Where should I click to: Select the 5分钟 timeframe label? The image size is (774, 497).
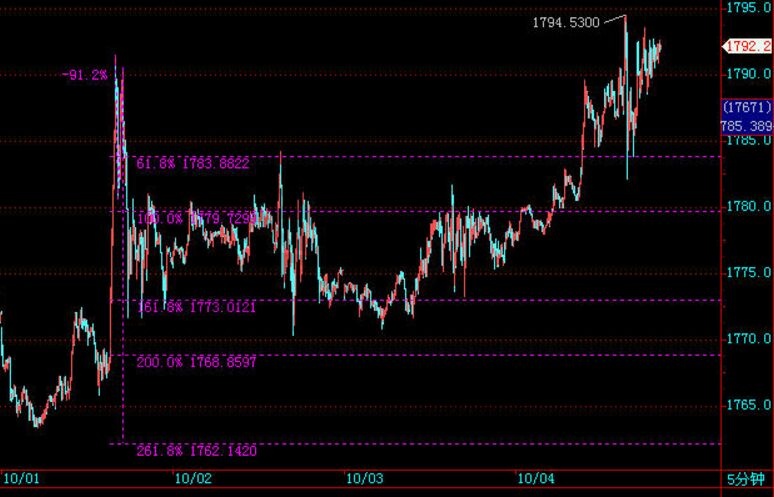pyautogui.click(x=748, y=480)
